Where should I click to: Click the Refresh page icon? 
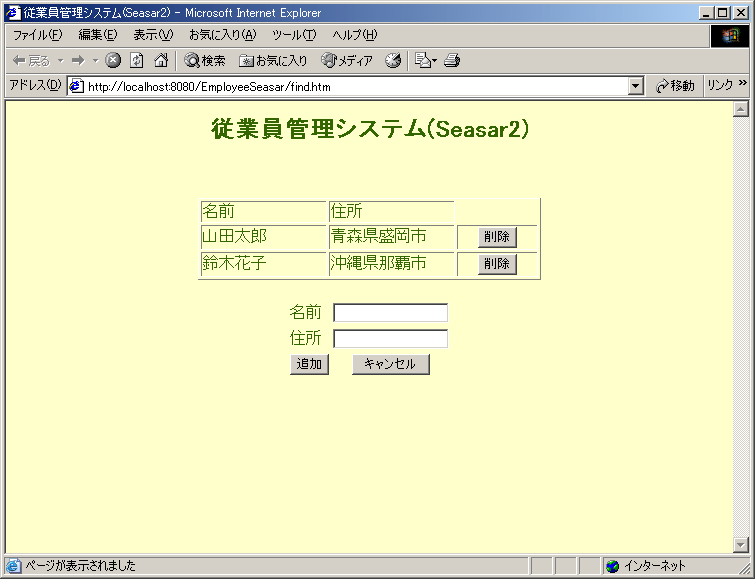point(137,61)
